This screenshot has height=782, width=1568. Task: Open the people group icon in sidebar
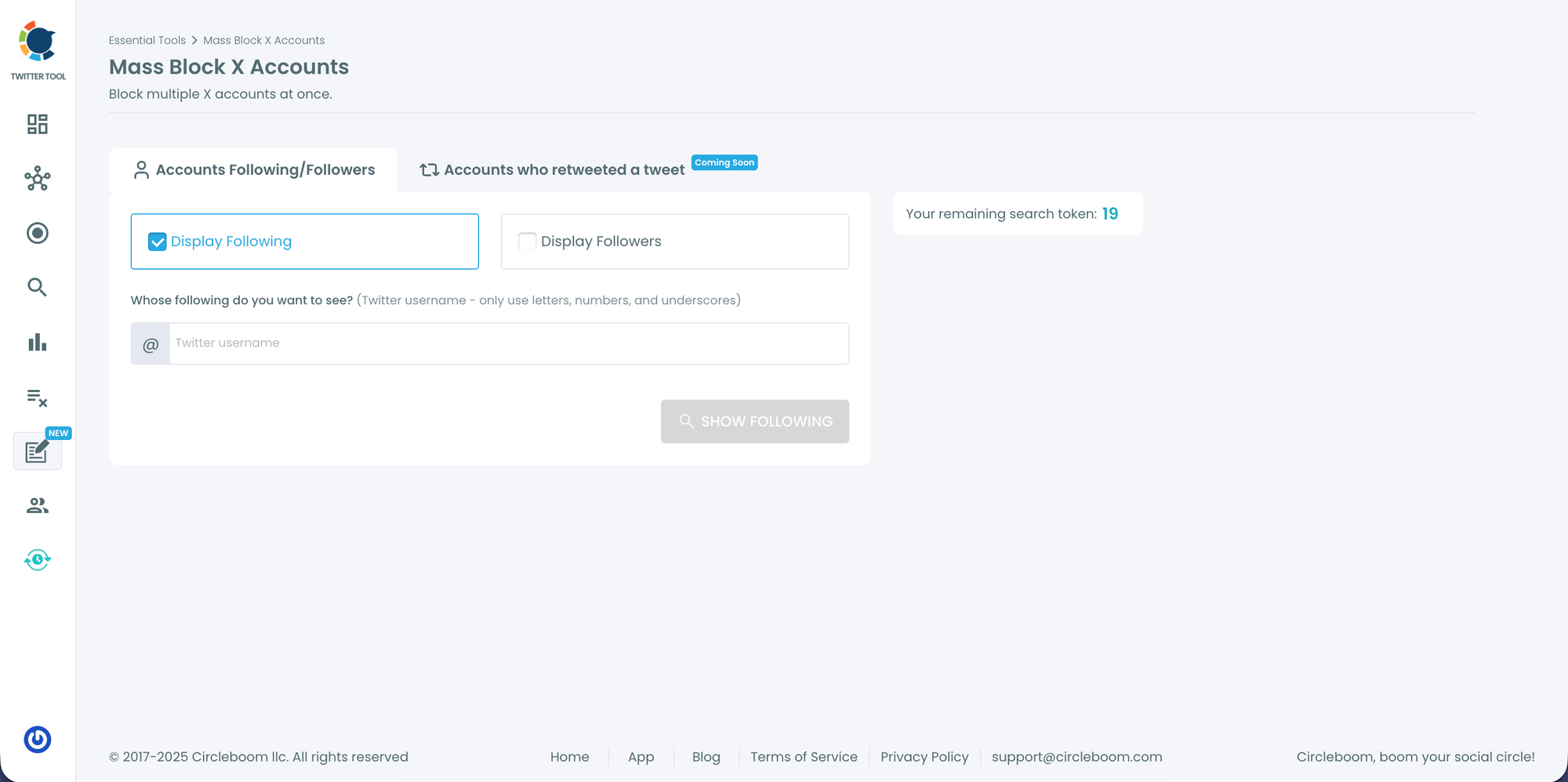pos(38,506)
